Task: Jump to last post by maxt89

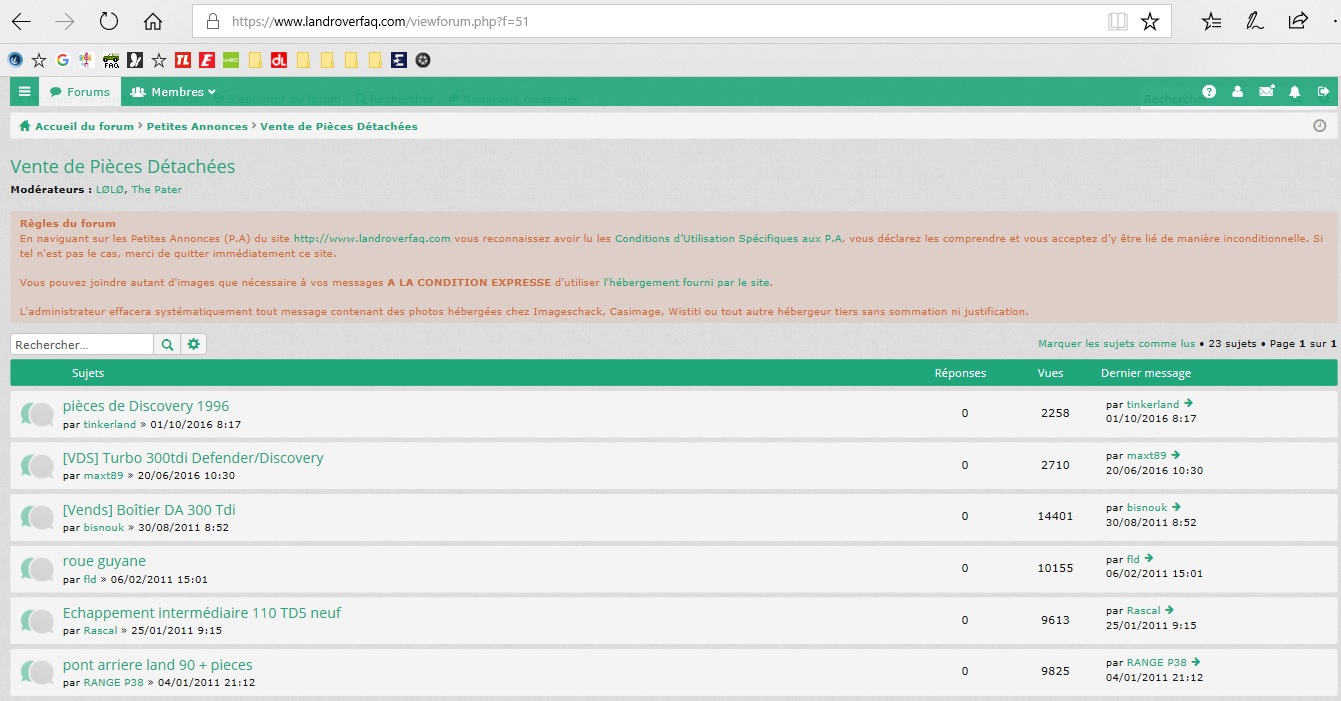Action: (1176, 455)
